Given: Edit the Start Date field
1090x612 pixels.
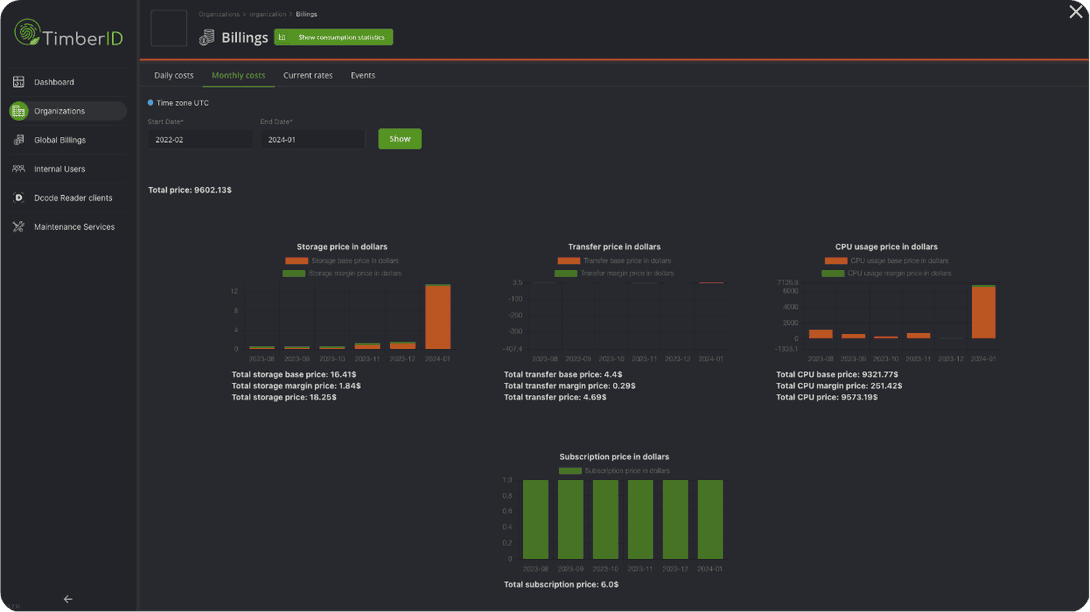Looking at the screenshot, I should point(200,140).
